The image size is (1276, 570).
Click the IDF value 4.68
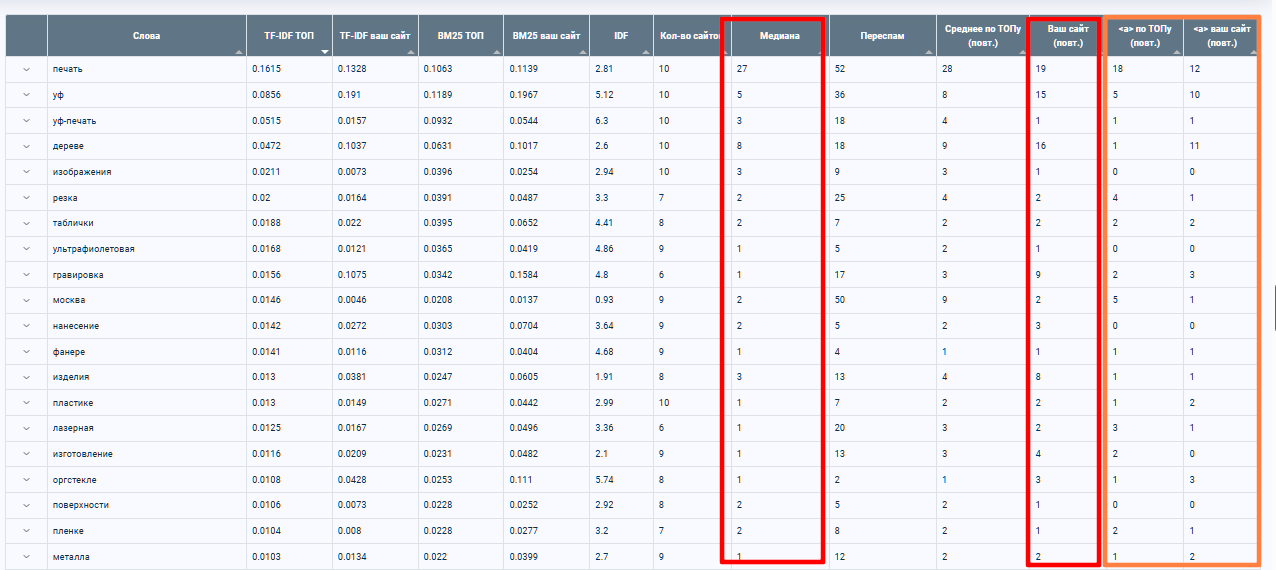pyautogui.click(x=603, y=352)
